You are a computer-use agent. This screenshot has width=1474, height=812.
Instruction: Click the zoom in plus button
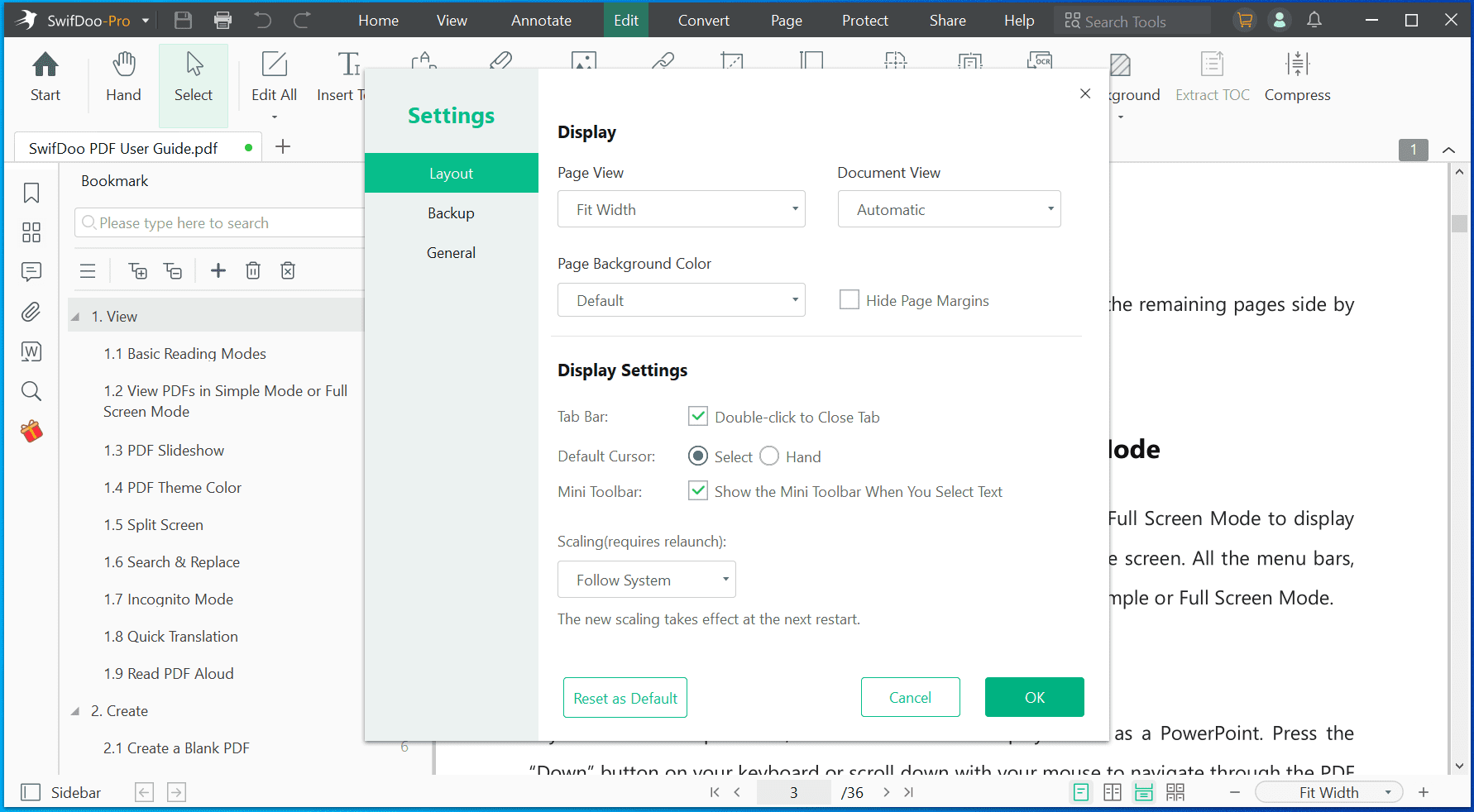click(1424, 792)
